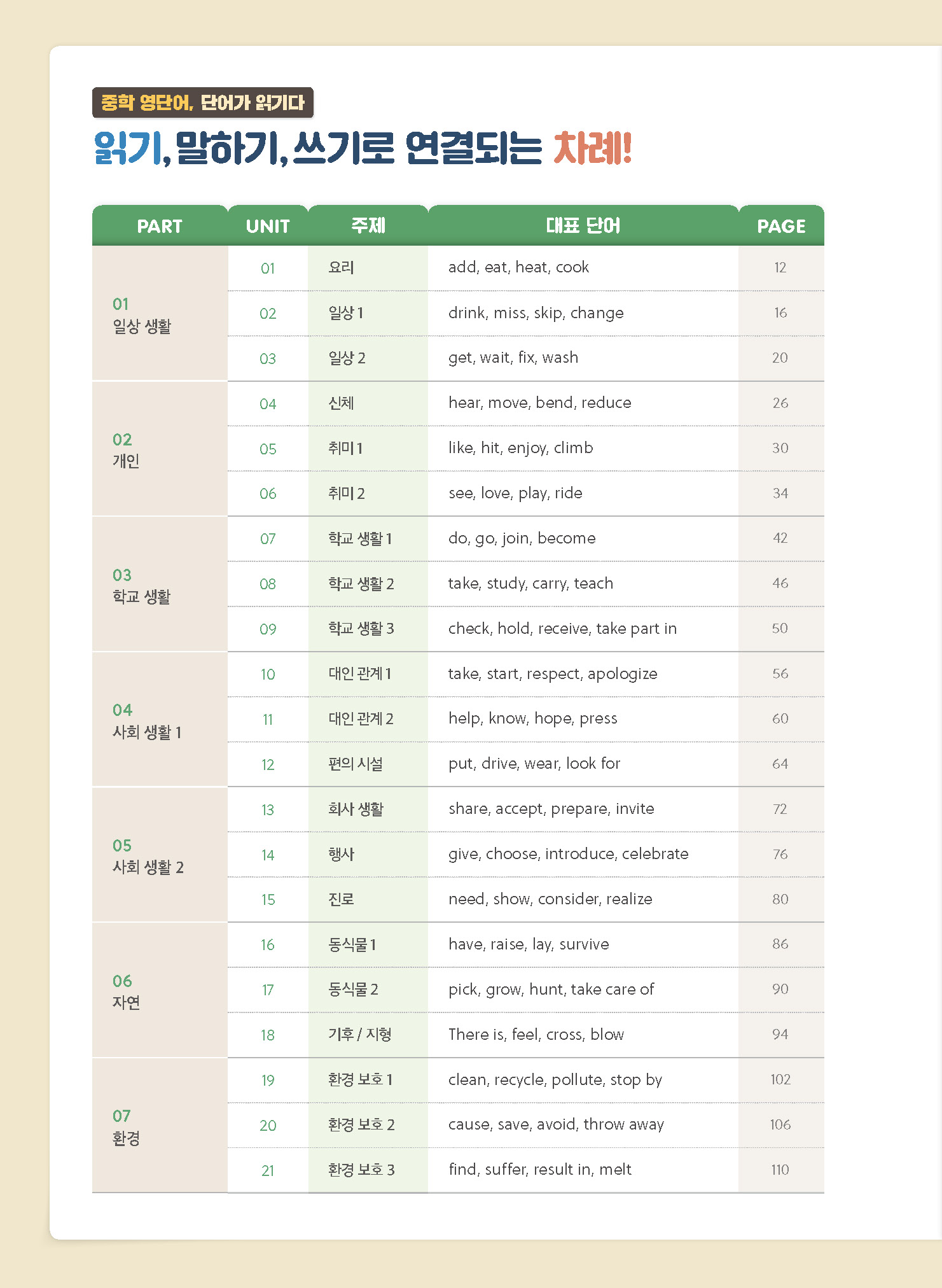Click the 대표 단어 column header

point(583,226)
